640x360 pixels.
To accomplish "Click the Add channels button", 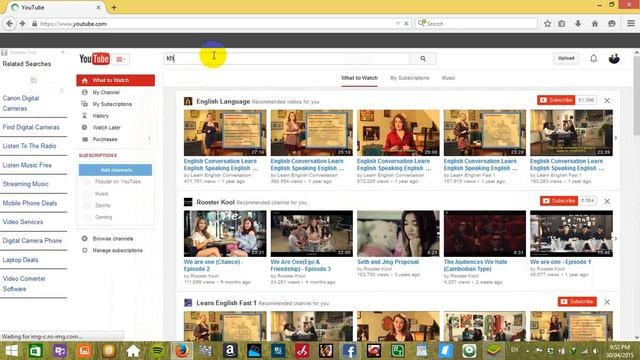I will click(116, 170).
